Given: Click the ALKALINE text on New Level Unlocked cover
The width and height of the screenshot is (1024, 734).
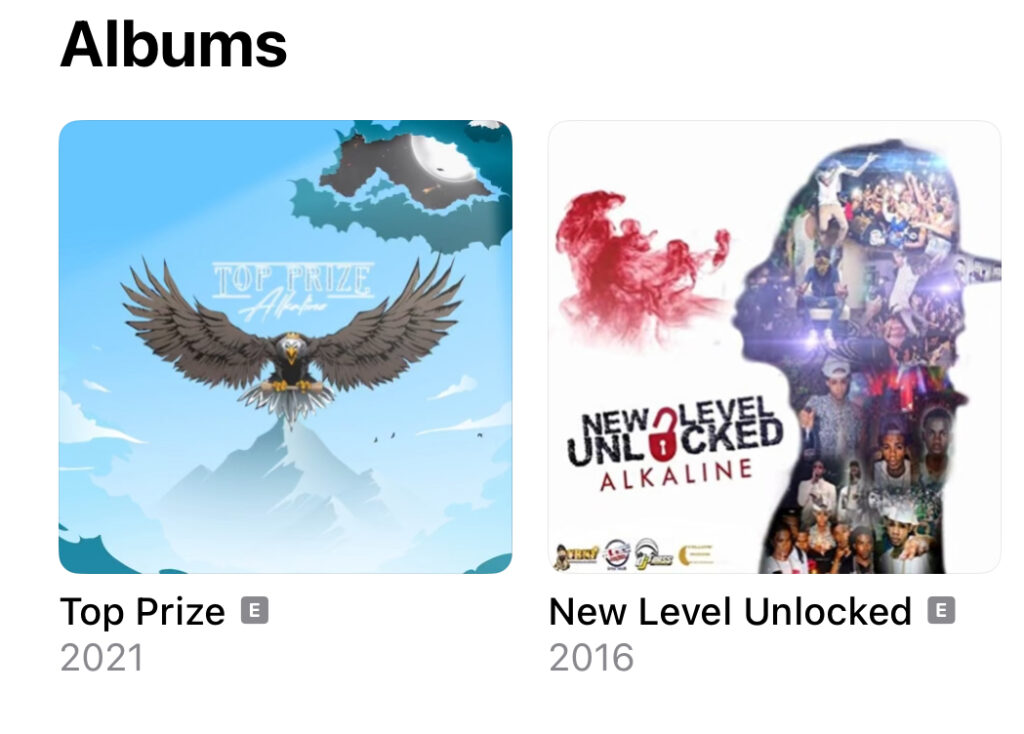Looking at the screenshot, I should (x=676, y=475).
